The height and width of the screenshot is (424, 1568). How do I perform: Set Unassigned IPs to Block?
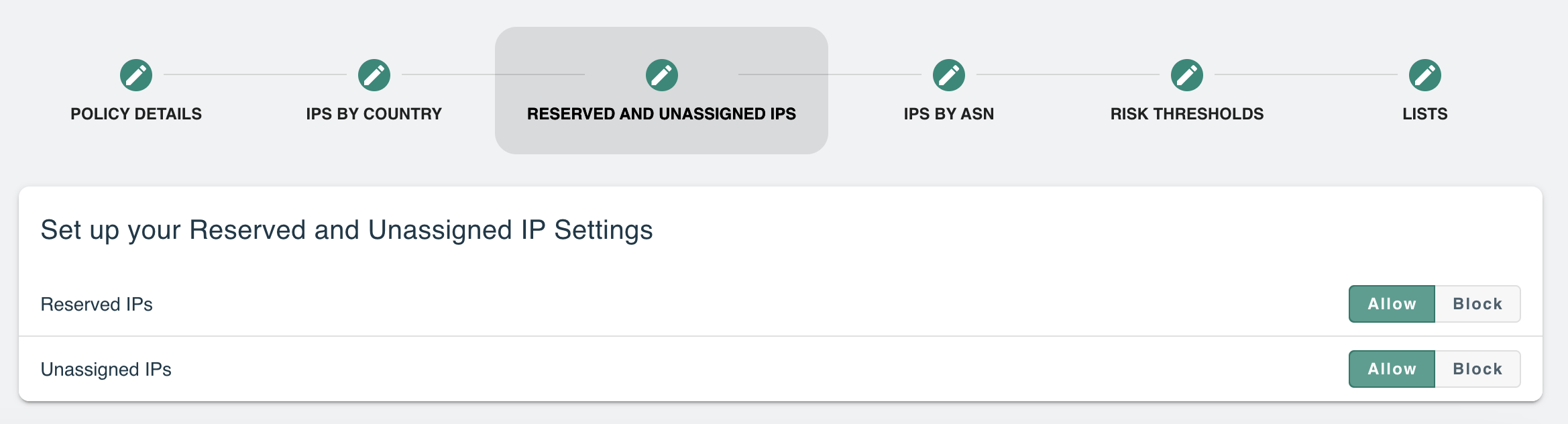pos(1477,369)
